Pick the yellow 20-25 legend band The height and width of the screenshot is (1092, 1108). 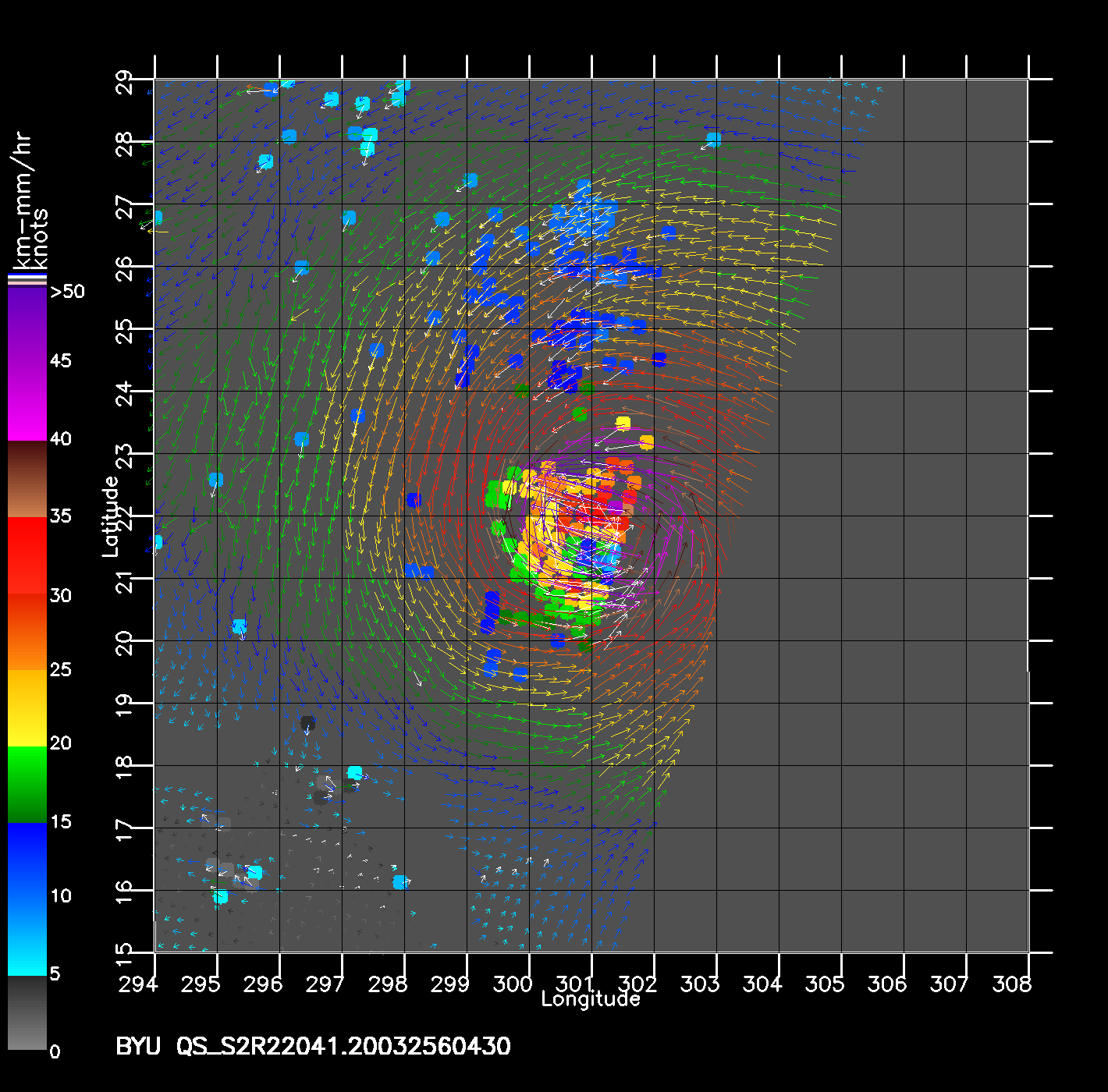[x=27, y=707]
